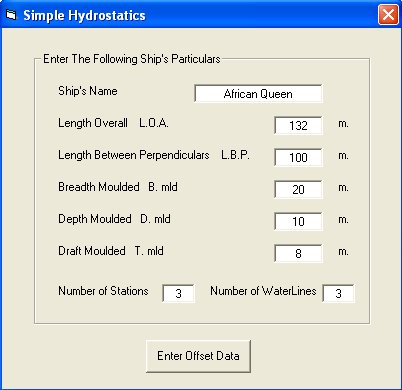Click the 'Ship's Name' label
This screenshot has width=402, height=390.
click(x=88, y=91)
